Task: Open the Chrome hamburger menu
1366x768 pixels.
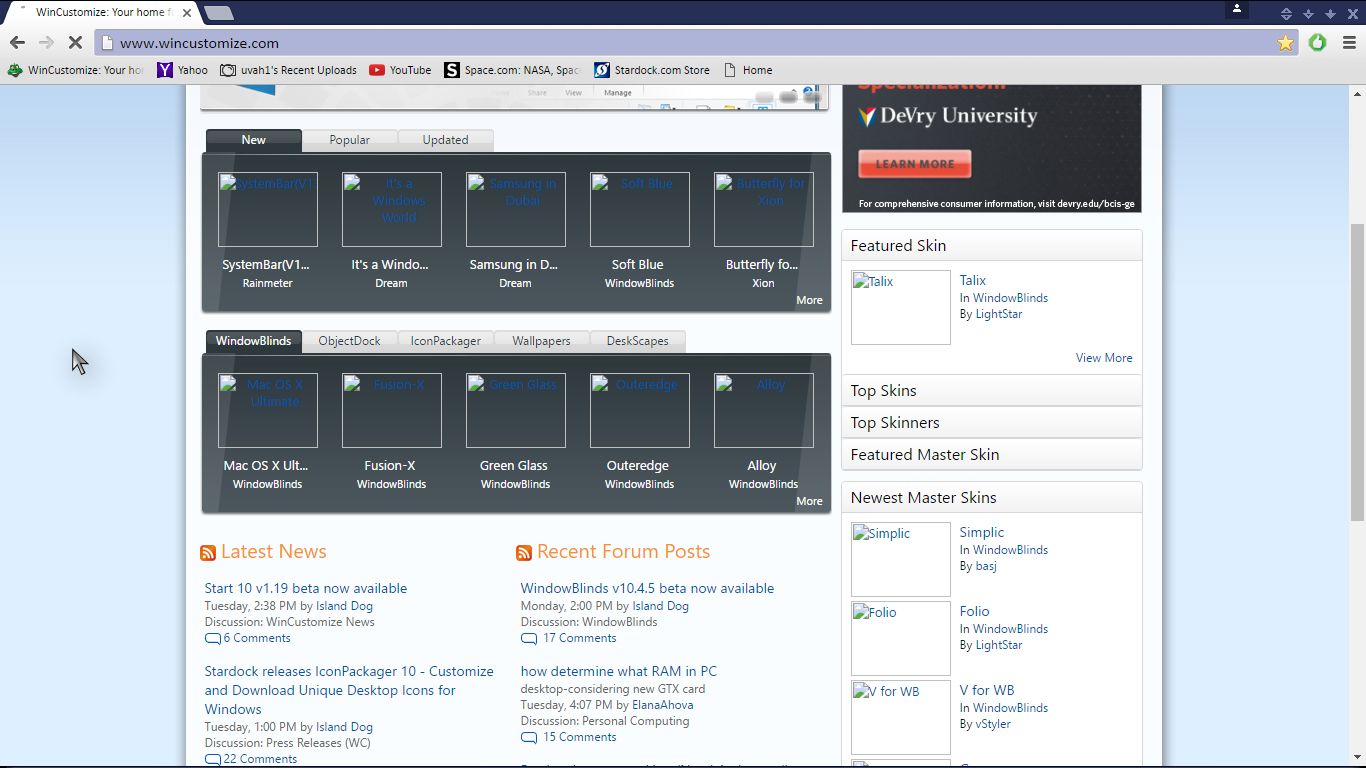Action: [1349, 43]
